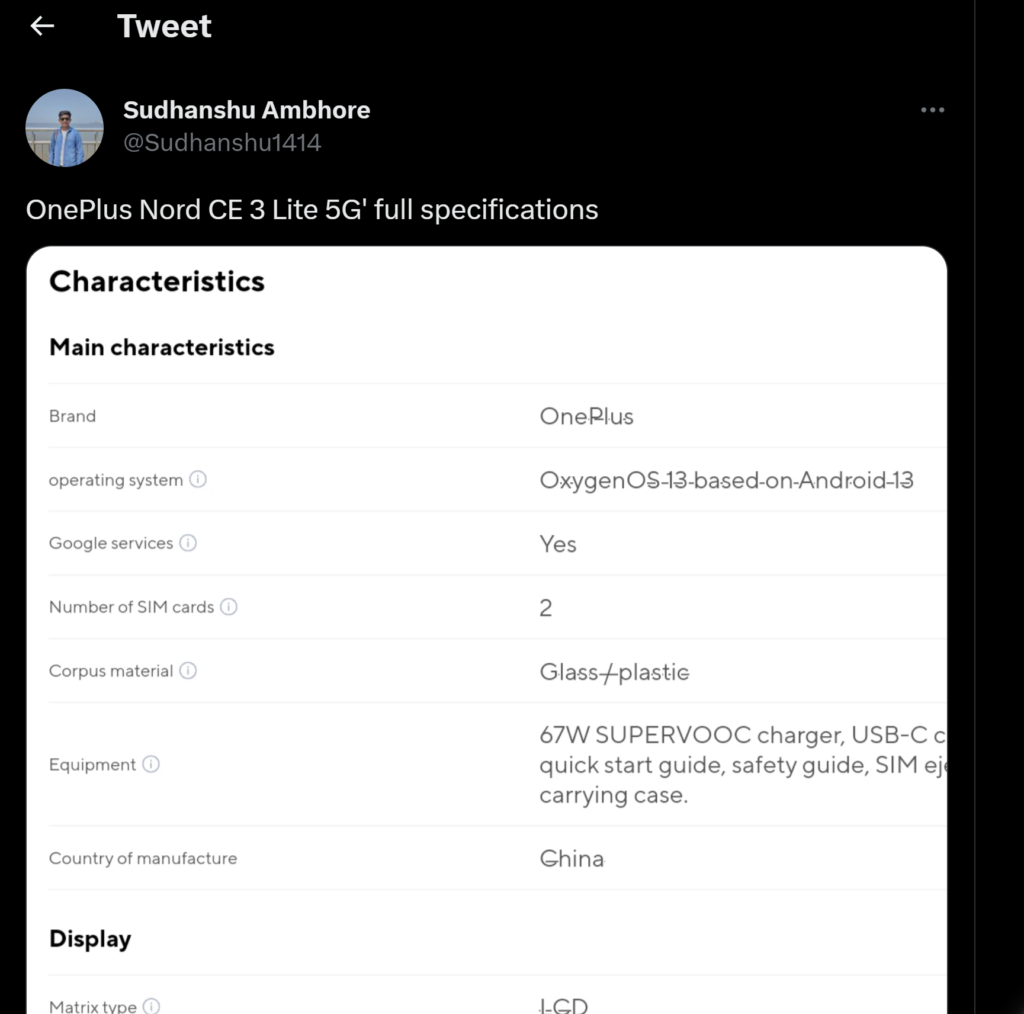Click the @Sudhanshu1414 handle
1024x1014 pixels.
[x=221, y=143]
